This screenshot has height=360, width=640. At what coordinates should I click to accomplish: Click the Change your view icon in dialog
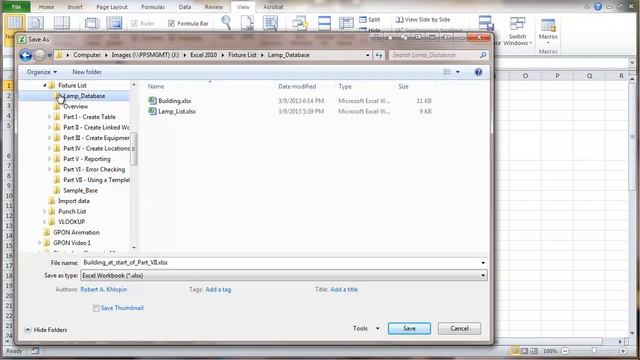click(x=447, y=72)
